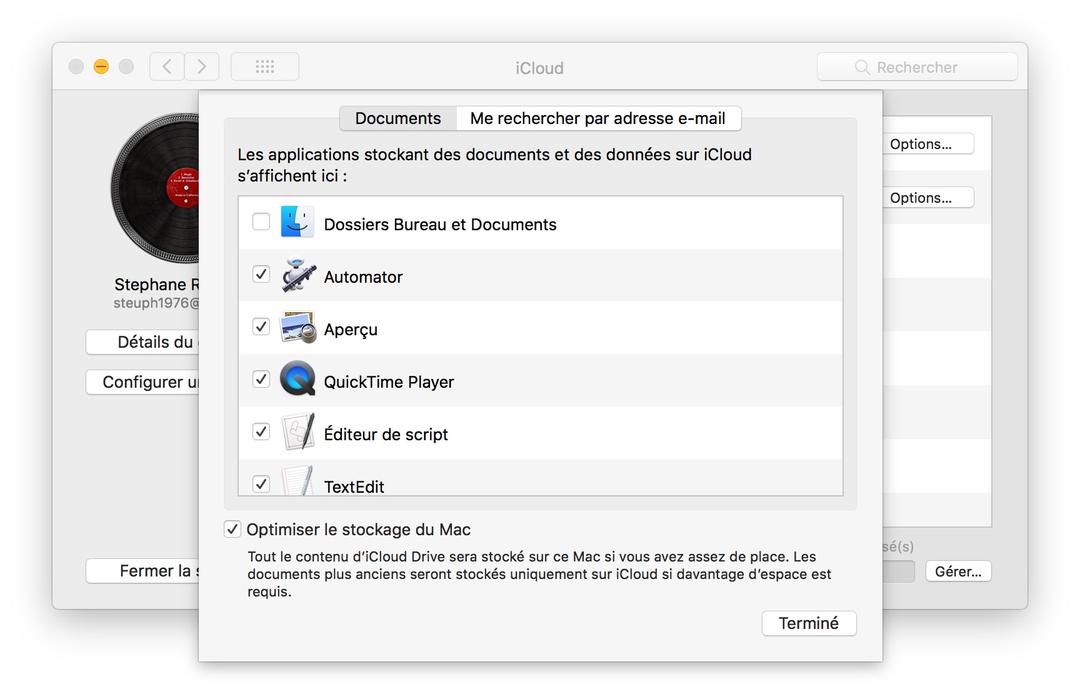The height and width of the screenshot is (688, 1080).
Task: Show all preferences with grid icon
Action: (x=265, y=67)
